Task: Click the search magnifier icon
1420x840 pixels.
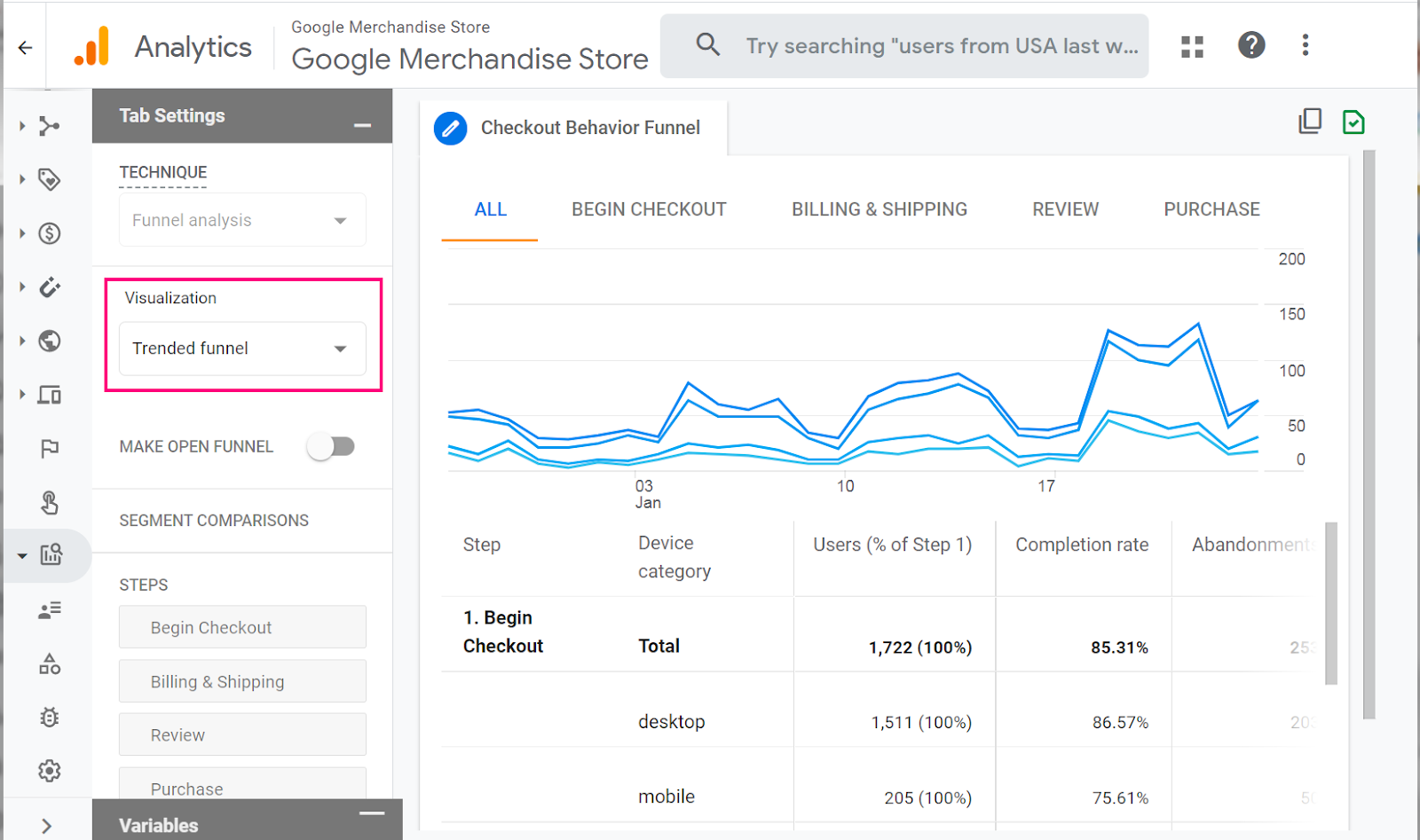Action: tap(707, 44)
